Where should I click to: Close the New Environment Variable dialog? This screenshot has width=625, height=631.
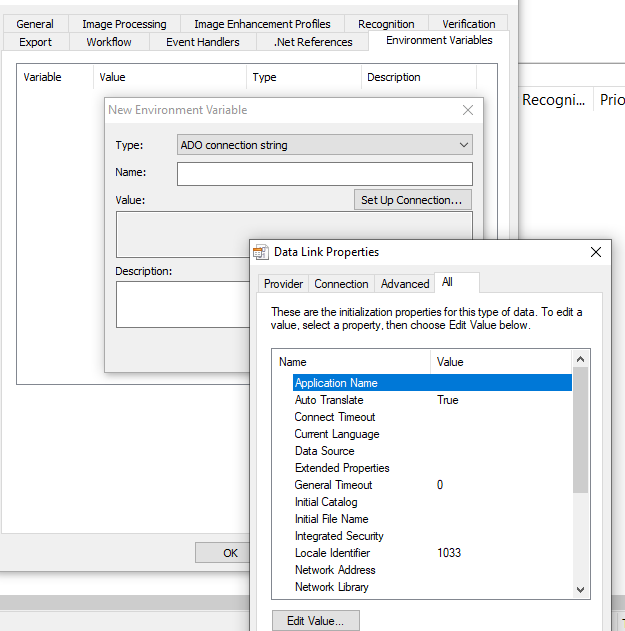468,110
